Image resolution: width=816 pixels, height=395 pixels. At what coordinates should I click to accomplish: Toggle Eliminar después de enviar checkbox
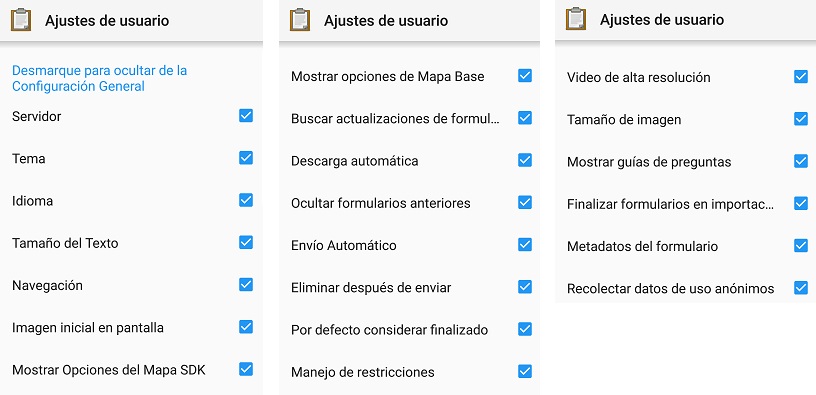point(525,286)
